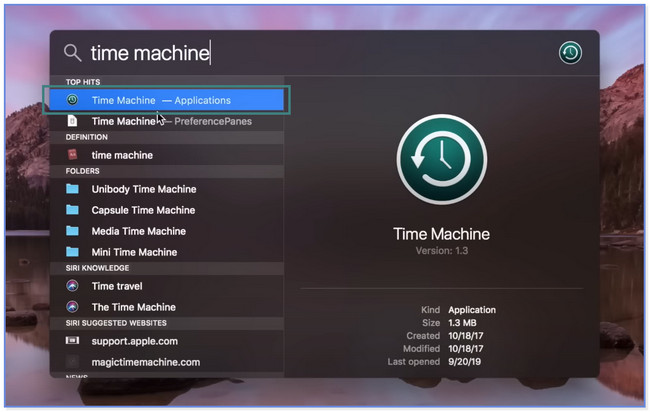Click the Last opened date 9/20/19
This screenshot has height=412, width=650.
pyautogui.click(x=464, y=362)
